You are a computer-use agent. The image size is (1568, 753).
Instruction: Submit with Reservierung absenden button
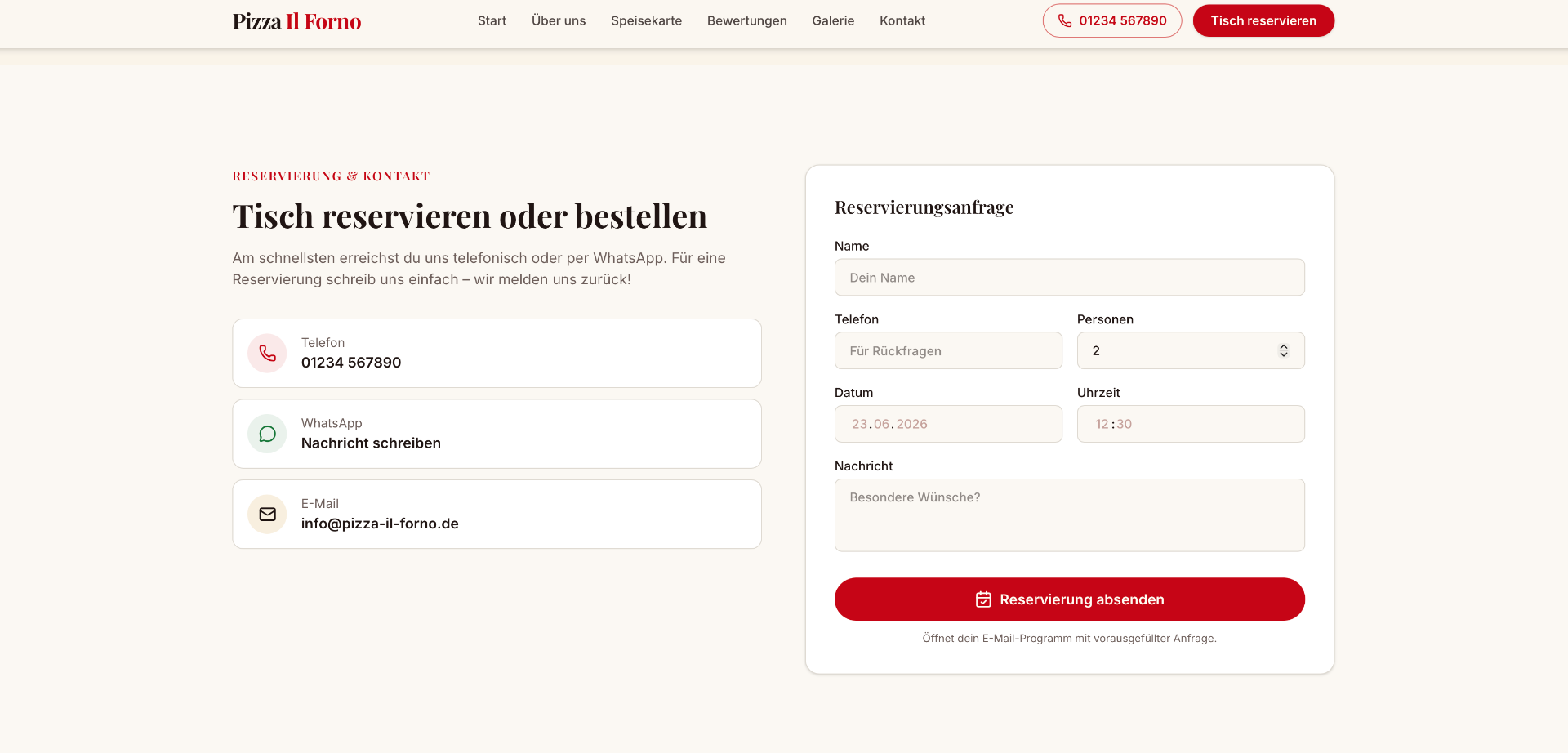coord(1069,599)
